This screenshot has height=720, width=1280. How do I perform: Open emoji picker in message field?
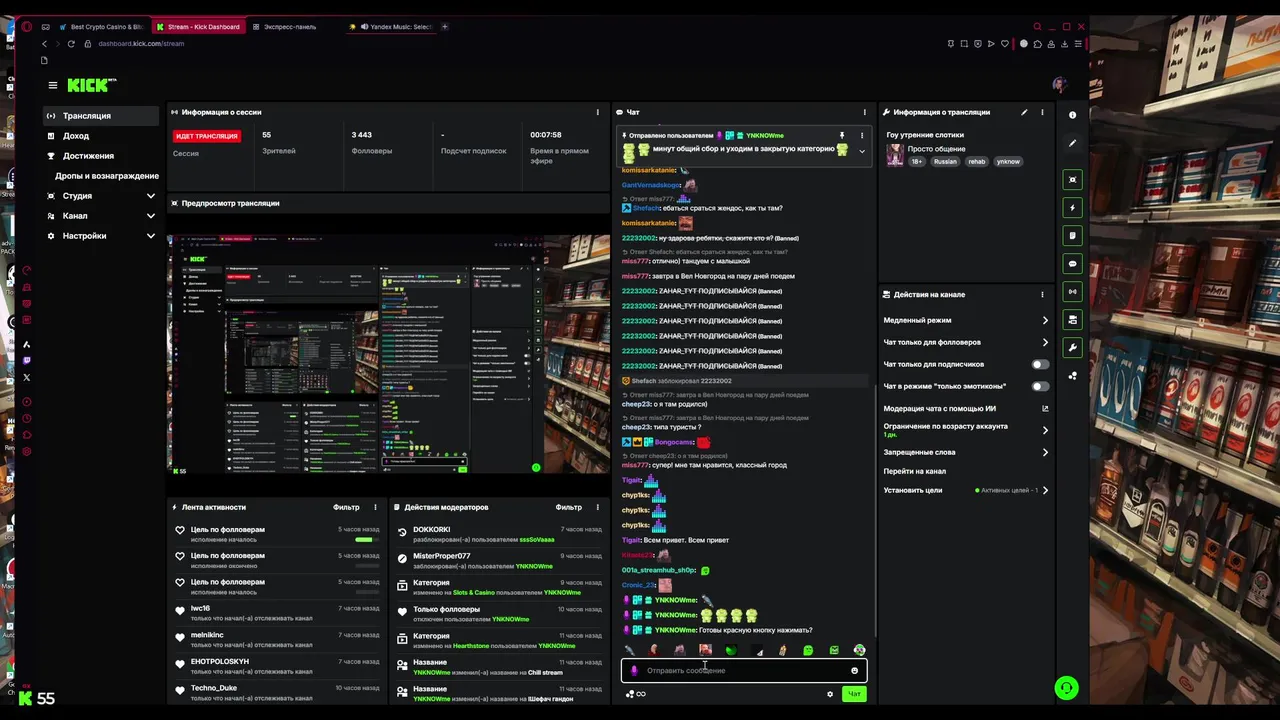(854, 671)
